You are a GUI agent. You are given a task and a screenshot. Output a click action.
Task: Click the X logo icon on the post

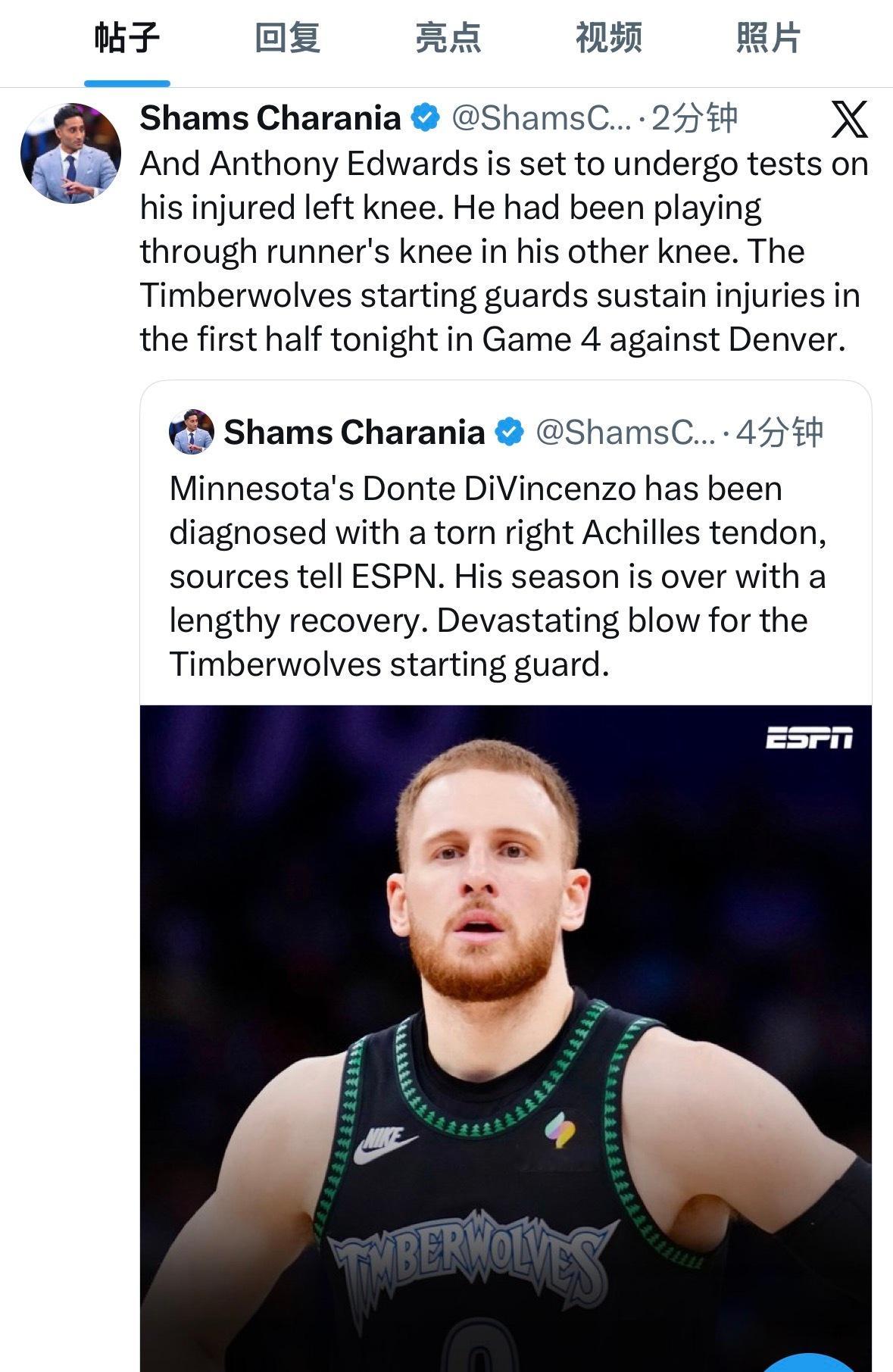click(848, 120)
